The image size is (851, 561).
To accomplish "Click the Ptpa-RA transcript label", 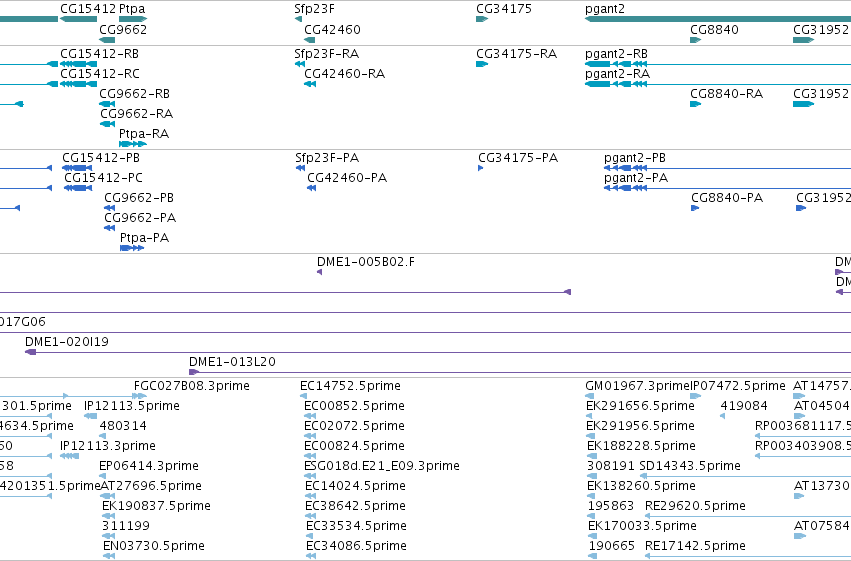I will click(144, 134).
